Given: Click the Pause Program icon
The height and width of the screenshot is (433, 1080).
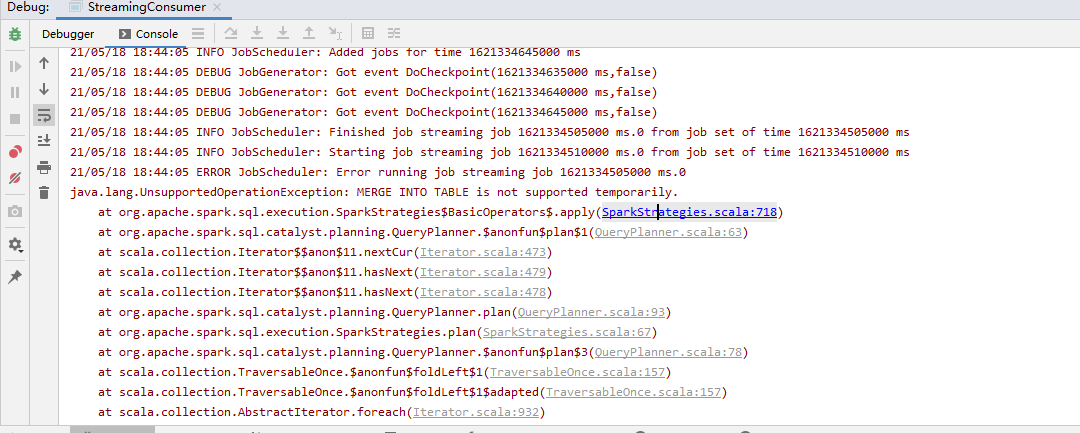Looking at the screenshot, I should tap(15, 92).
